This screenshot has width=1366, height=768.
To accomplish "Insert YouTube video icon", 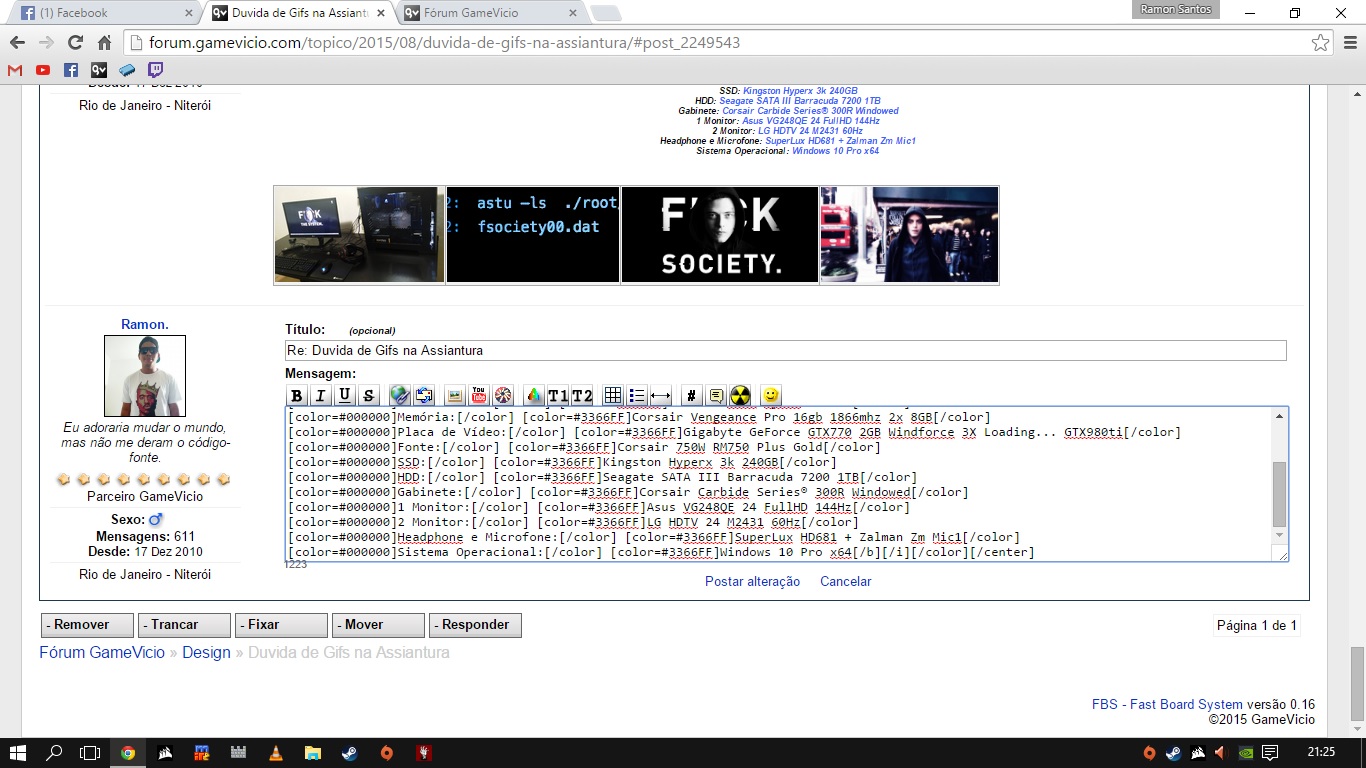I will 479,395.
